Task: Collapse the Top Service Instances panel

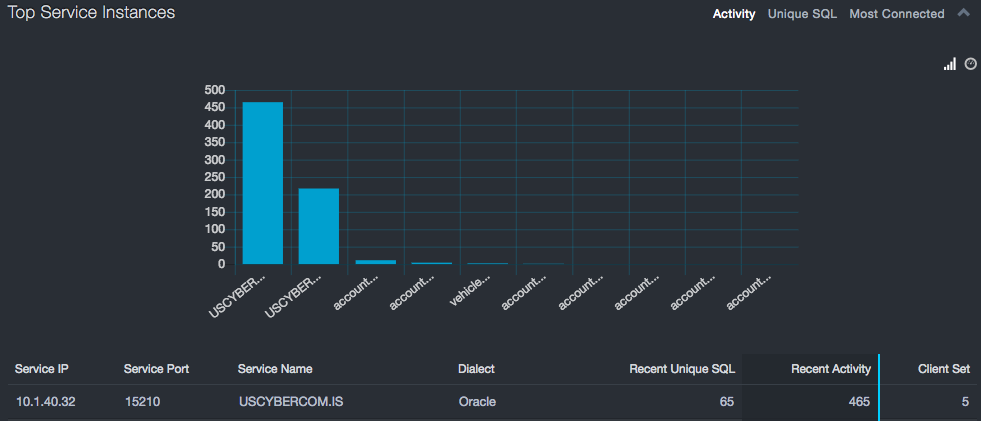Action: [963, 13]
